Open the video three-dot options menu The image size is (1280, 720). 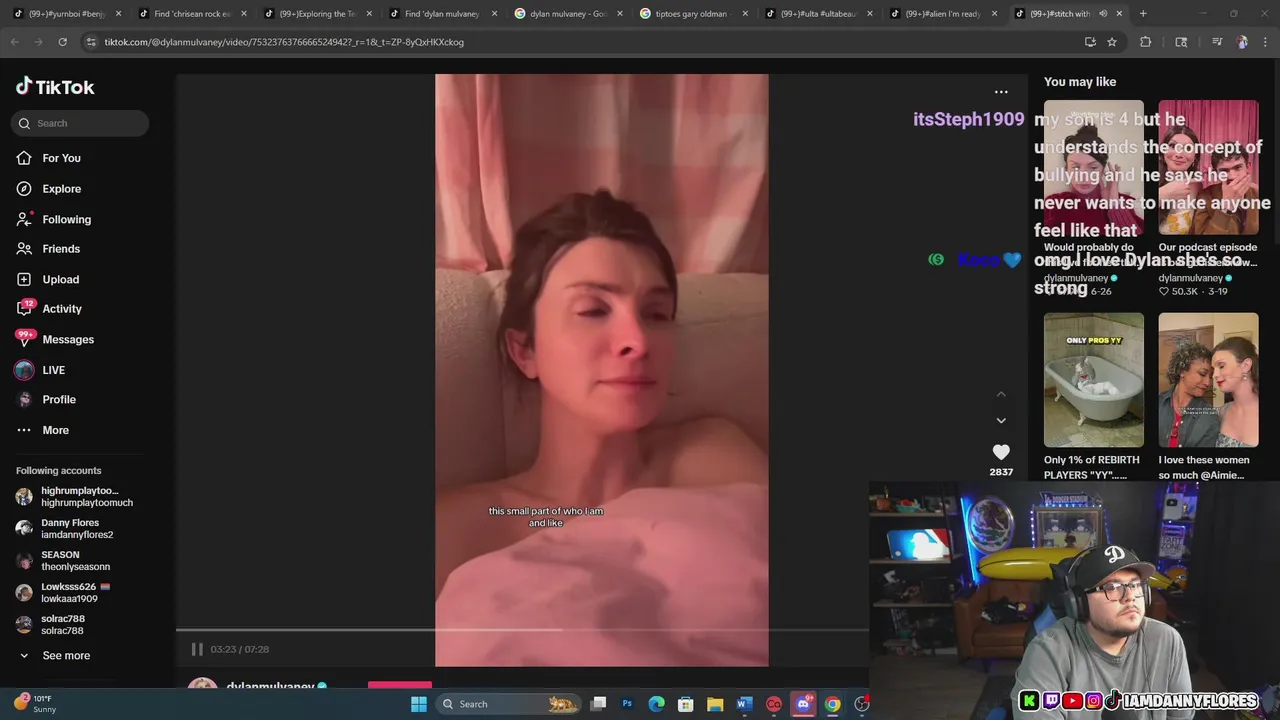coord(1001,92)
